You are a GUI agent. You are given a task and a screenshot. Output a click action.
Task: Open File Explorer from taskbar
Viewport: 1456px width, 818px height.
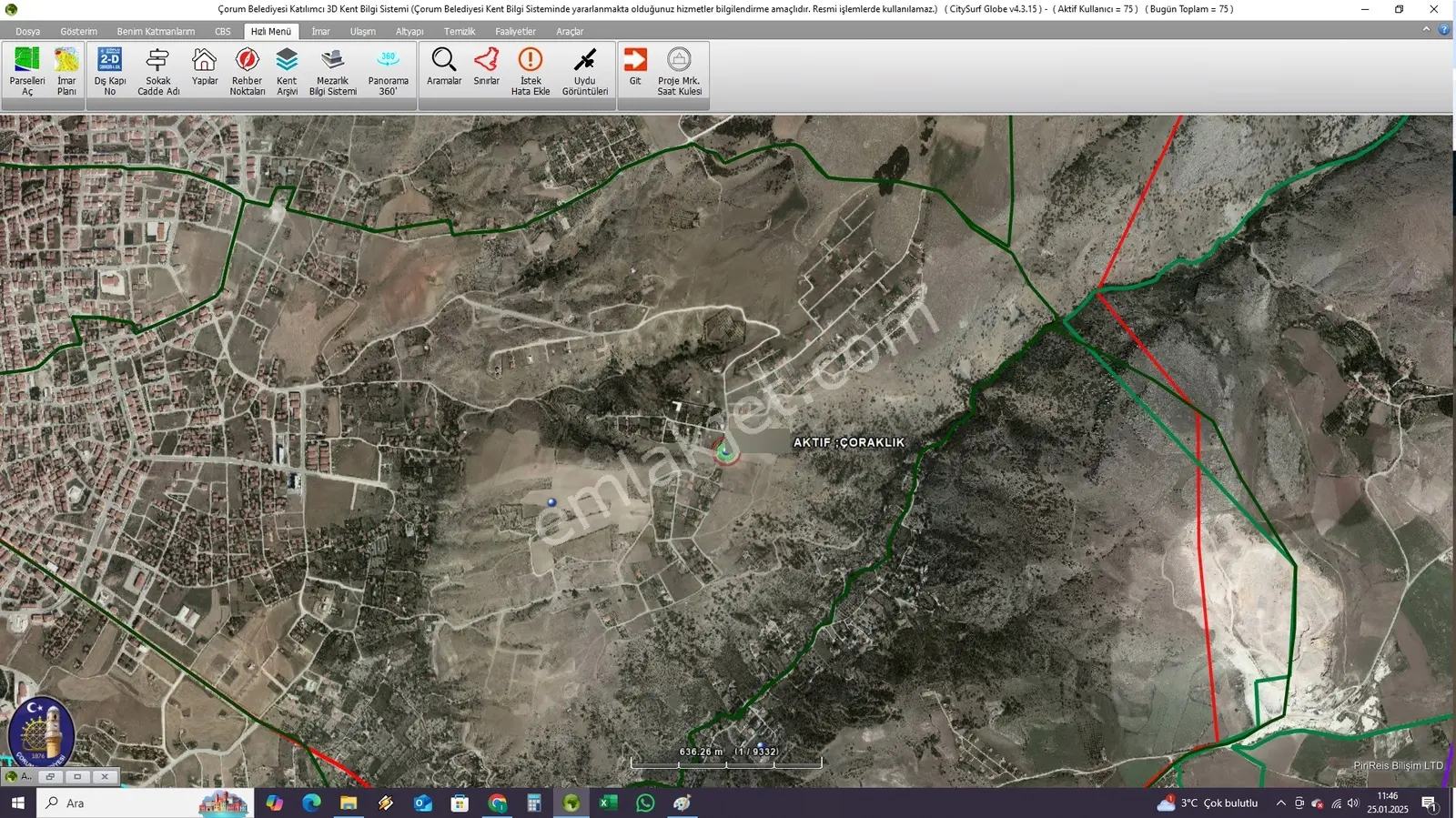[349, 803]
